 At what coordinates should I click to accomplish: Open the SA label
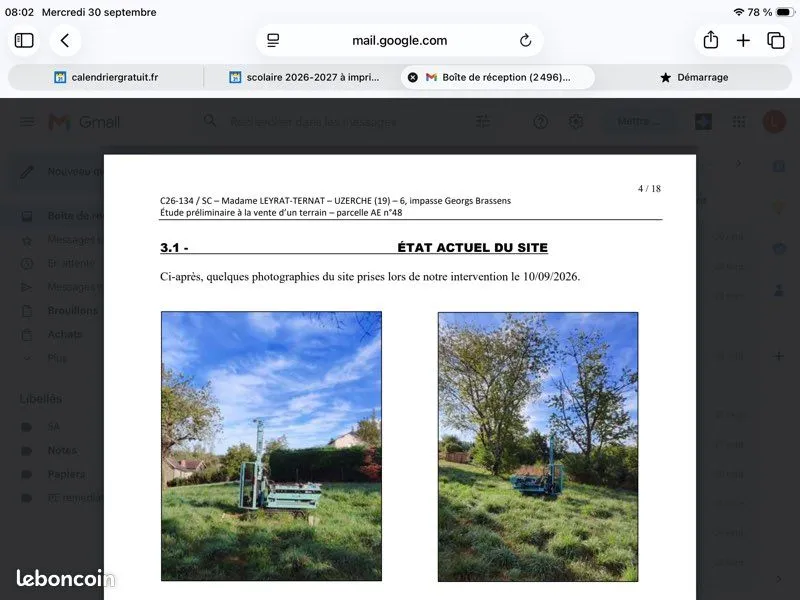pos(51,427)
